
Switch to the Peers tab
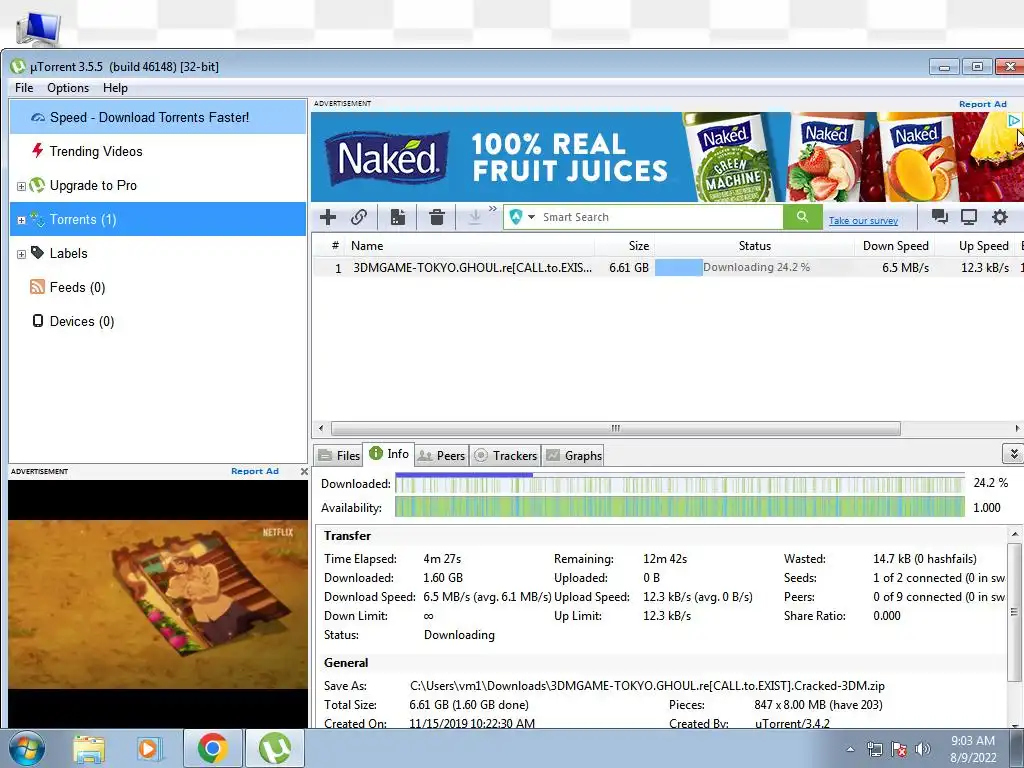pos(441,456)
